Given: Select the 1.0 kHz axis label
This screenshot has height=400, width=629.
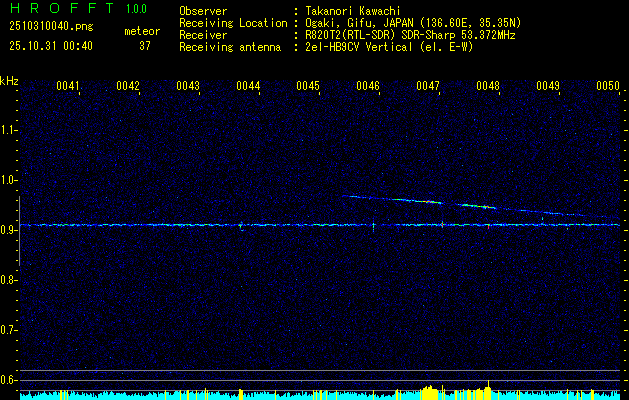Looking at the screenshot, I should click(x=9, y=180).
